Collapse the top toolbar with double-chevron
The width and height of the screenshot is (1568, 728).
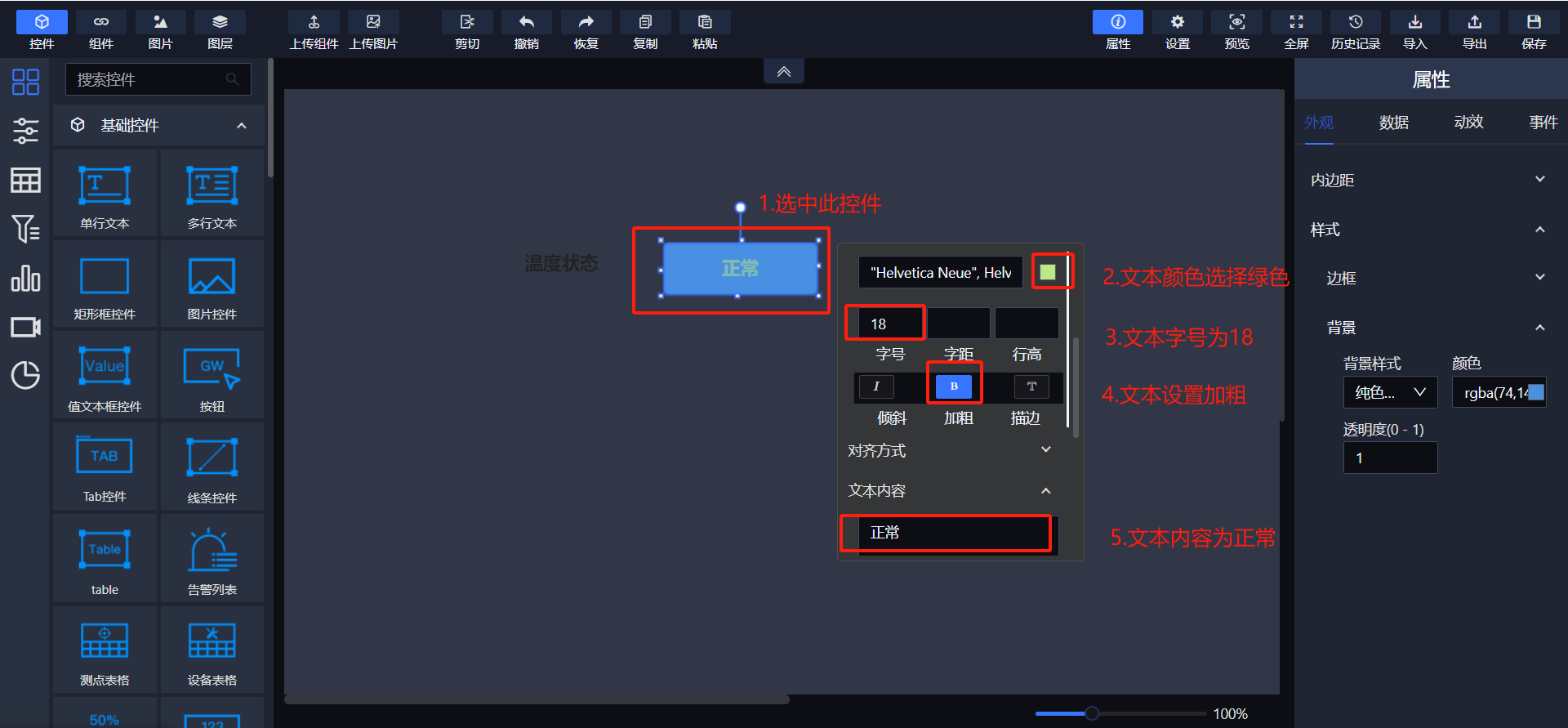coord(784,72)
